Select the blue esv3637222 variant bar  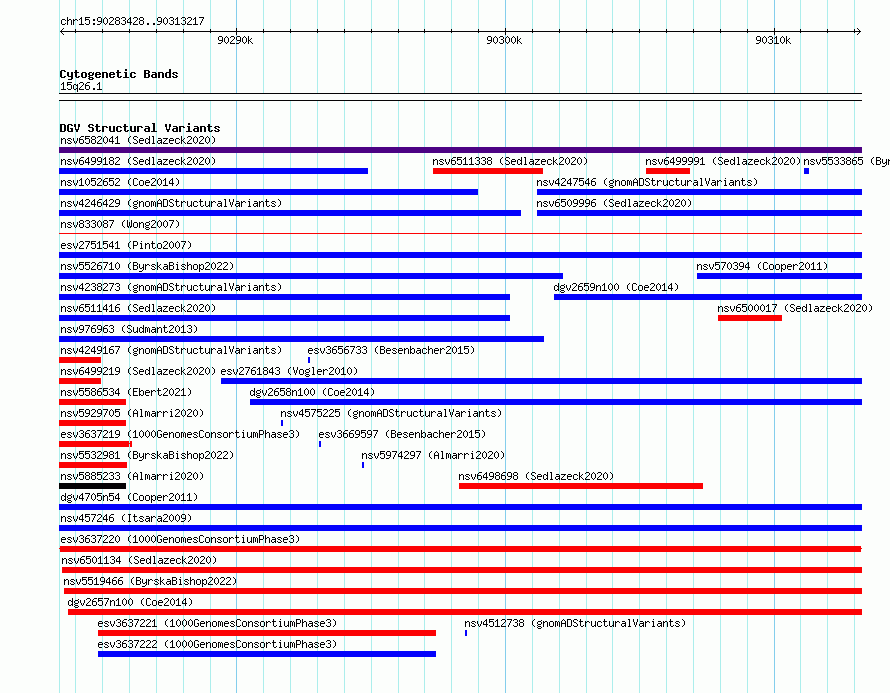coord(267,654)
